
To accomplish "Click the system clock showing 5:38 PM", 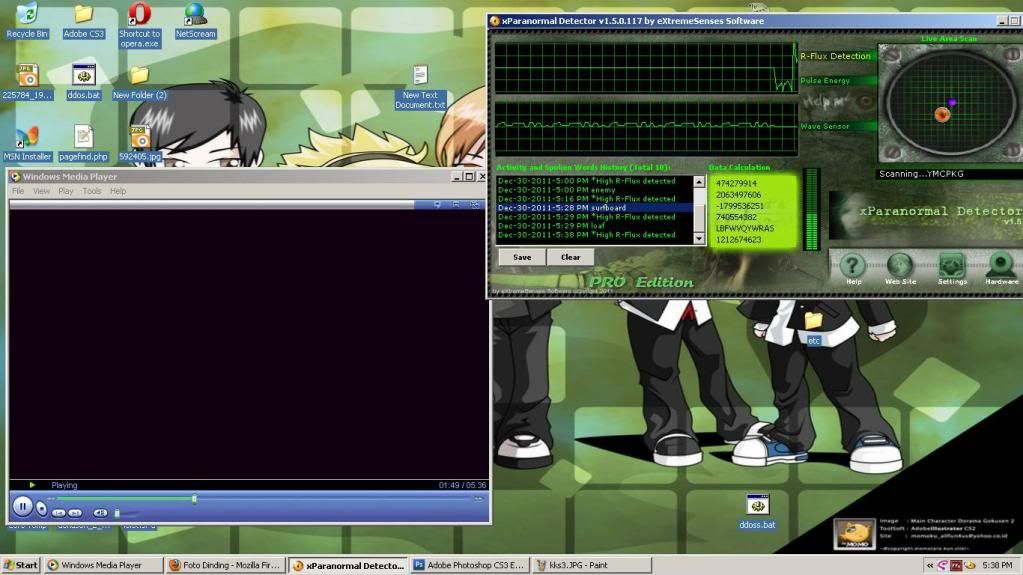I will 998,565.
